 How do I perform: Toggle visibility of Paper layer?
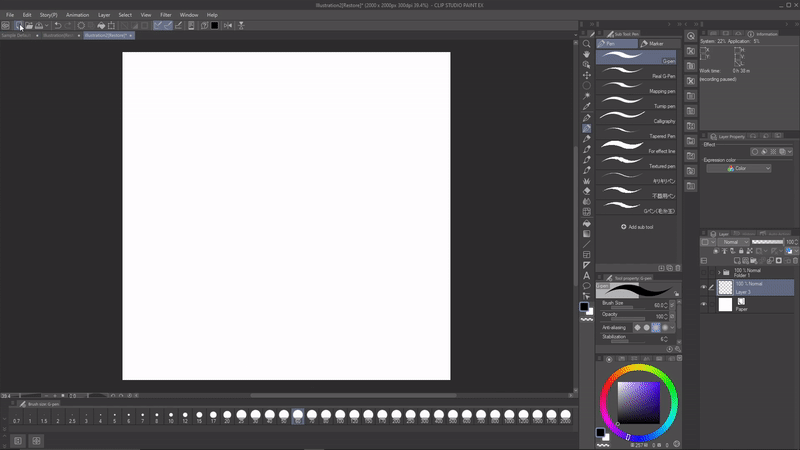704,305
